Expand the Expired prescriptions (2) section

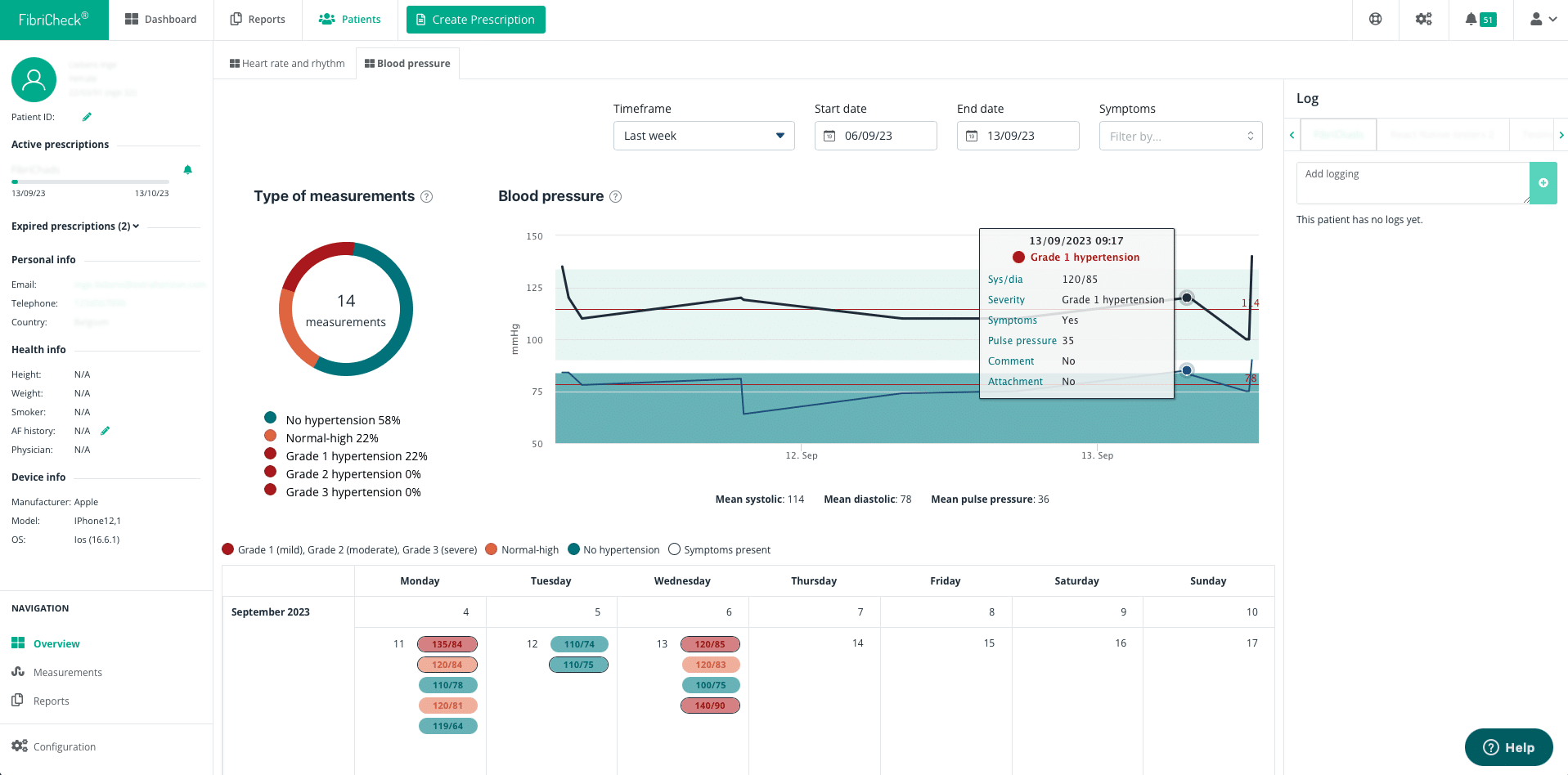(75, 226)
